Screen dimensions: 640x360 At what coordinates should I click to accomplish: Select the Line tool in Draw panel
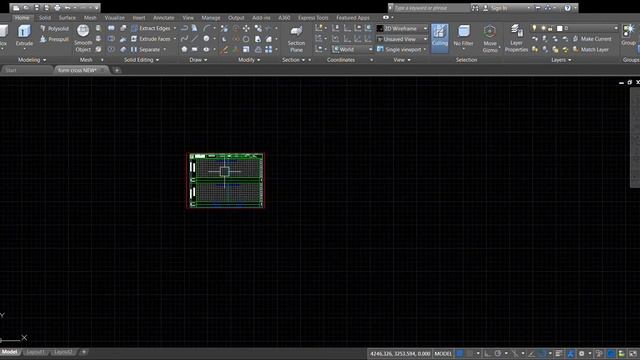(x=195, y=39)
